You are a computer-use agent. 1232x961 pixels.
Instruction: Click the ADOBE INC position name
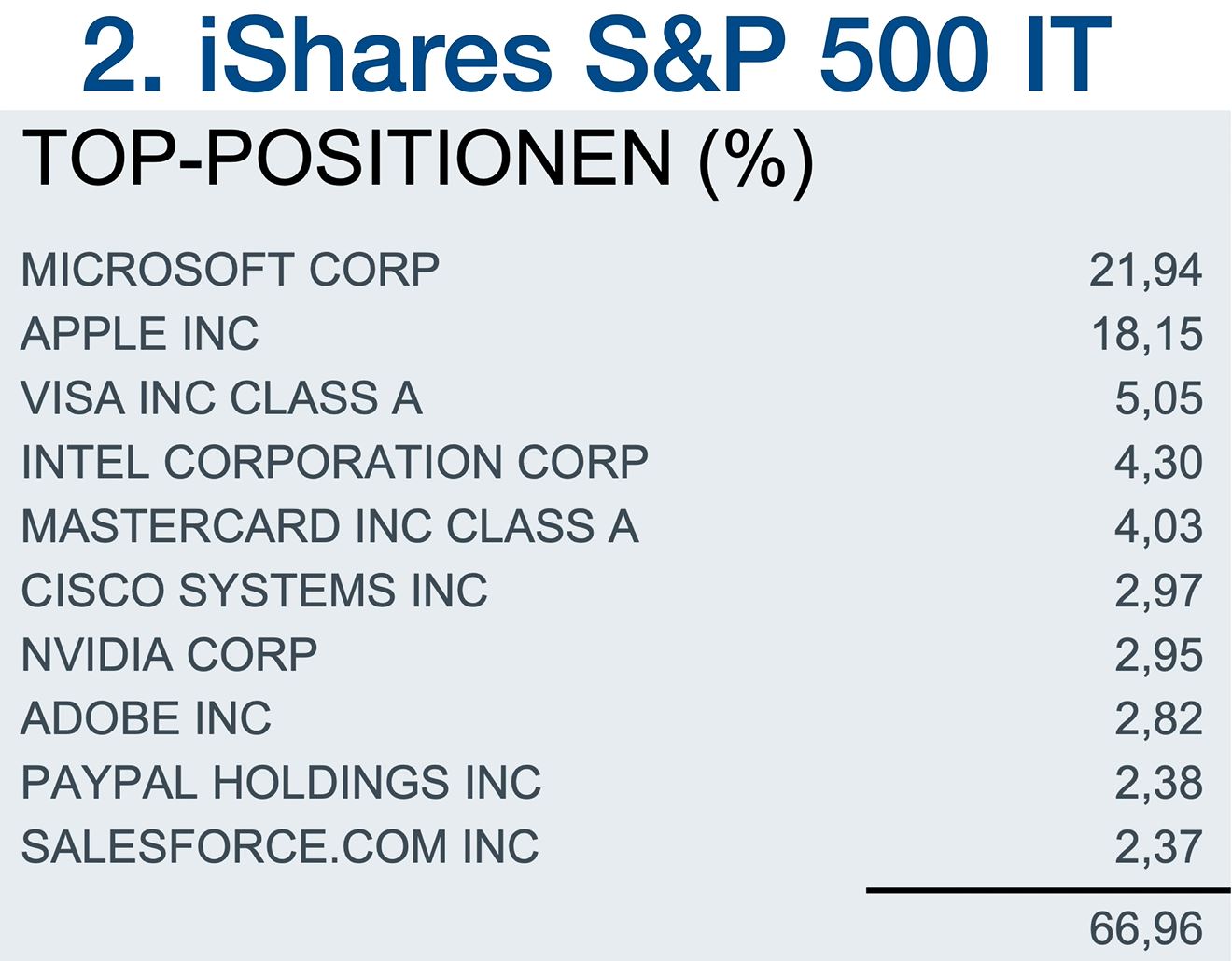coord(146,718)
